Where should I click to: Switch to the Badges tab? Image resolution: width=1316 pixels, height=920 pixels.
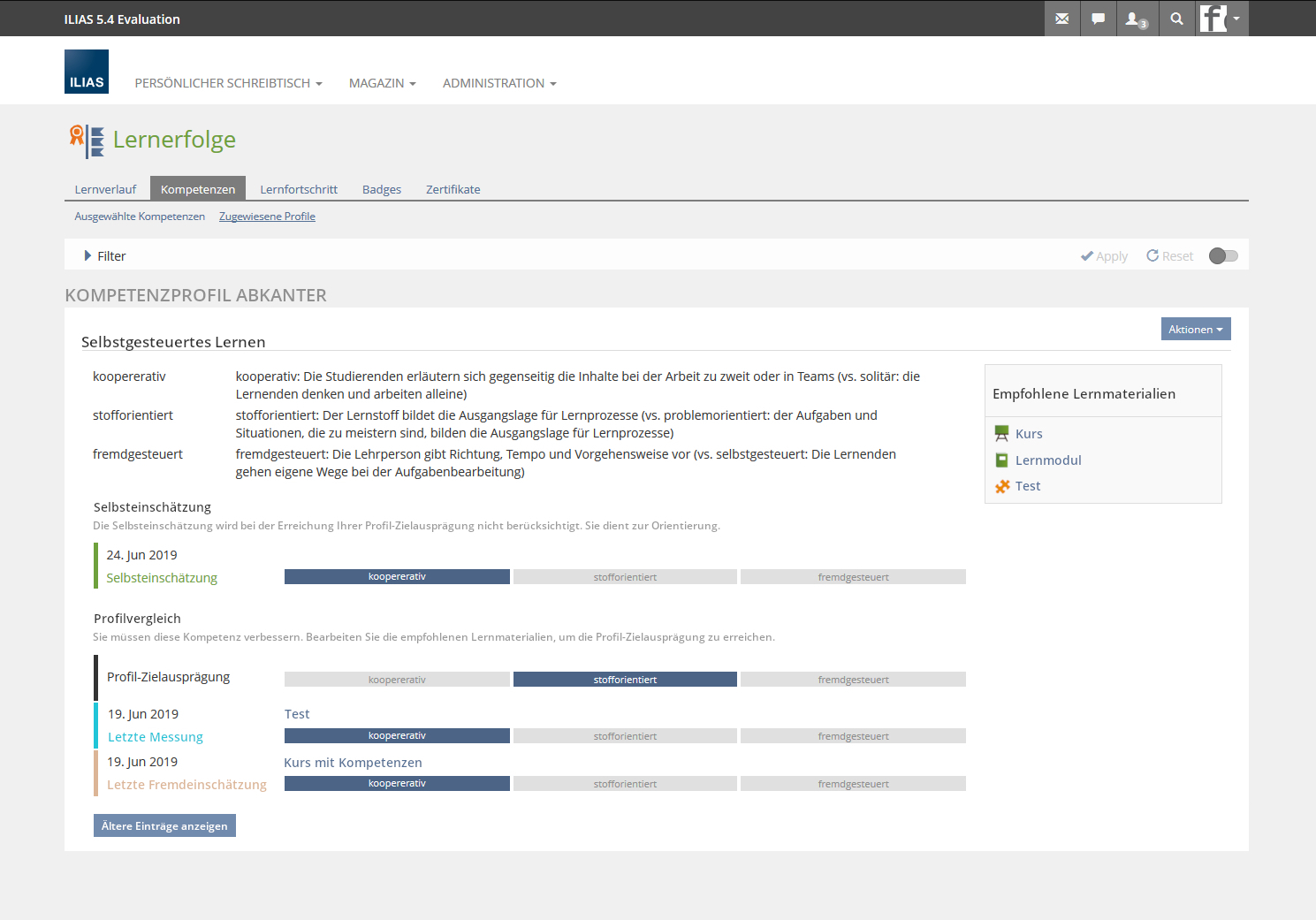click(382, 189)
